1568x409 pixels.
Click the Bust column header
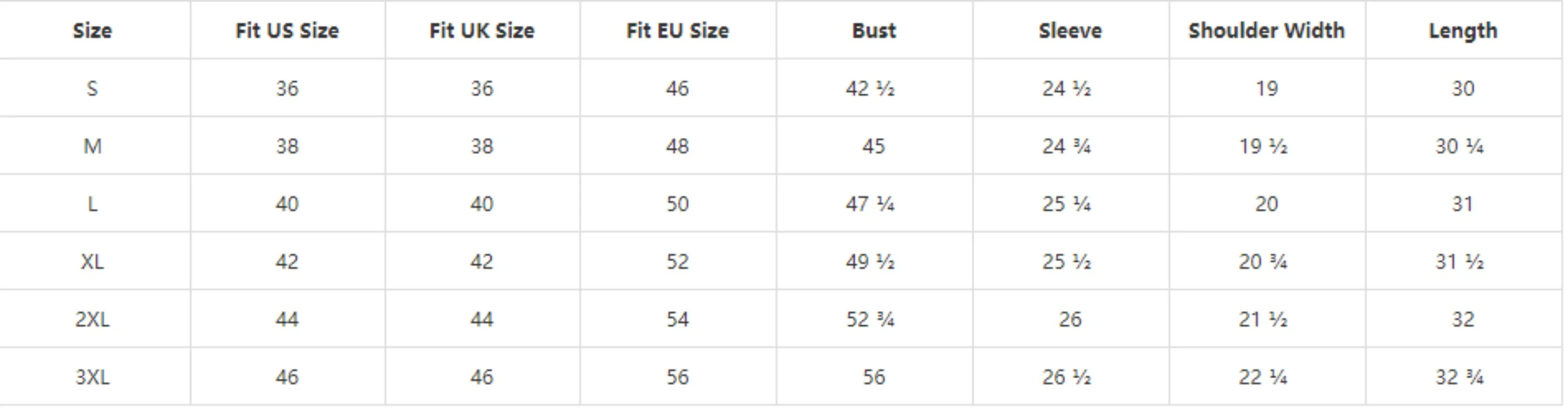874,30
